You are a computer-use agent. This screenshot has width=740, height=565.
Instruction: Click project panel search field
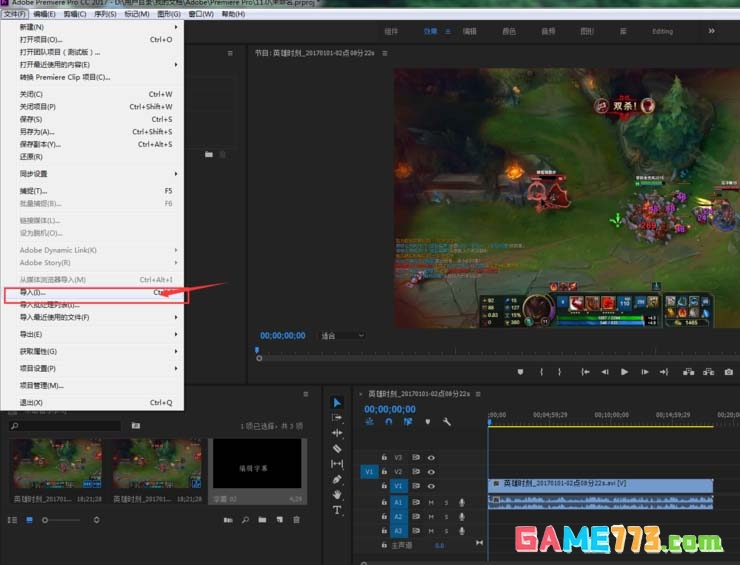point(65,426)
